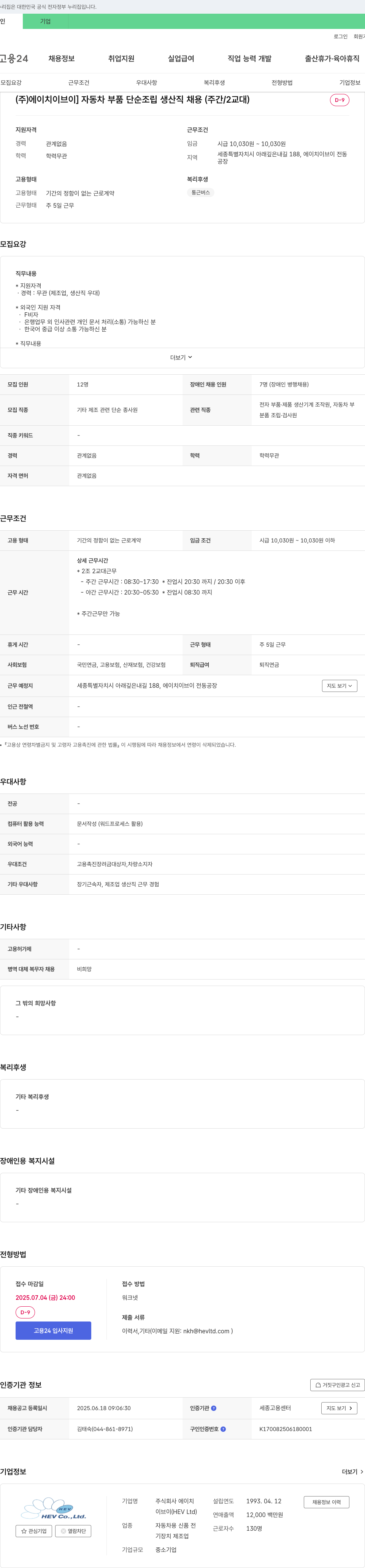This screenshot has height=1568, width=365.
Task: Click the email nkh@hevltd.com text
Action: [207, 1331]
